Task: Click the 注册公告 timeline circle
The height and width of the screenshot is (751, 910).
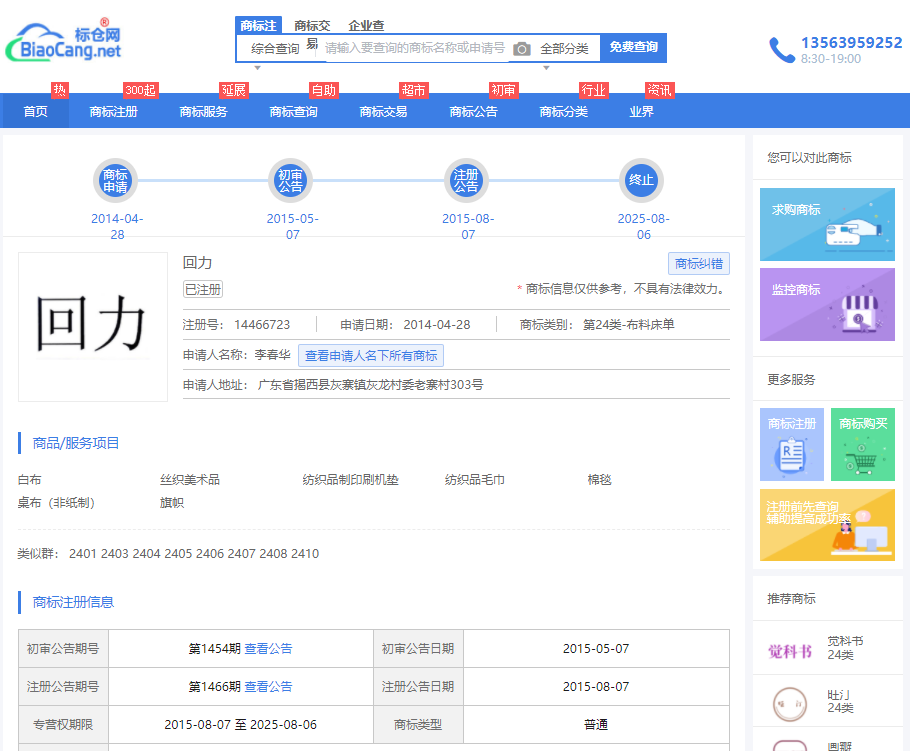Action: click(466, 180)
